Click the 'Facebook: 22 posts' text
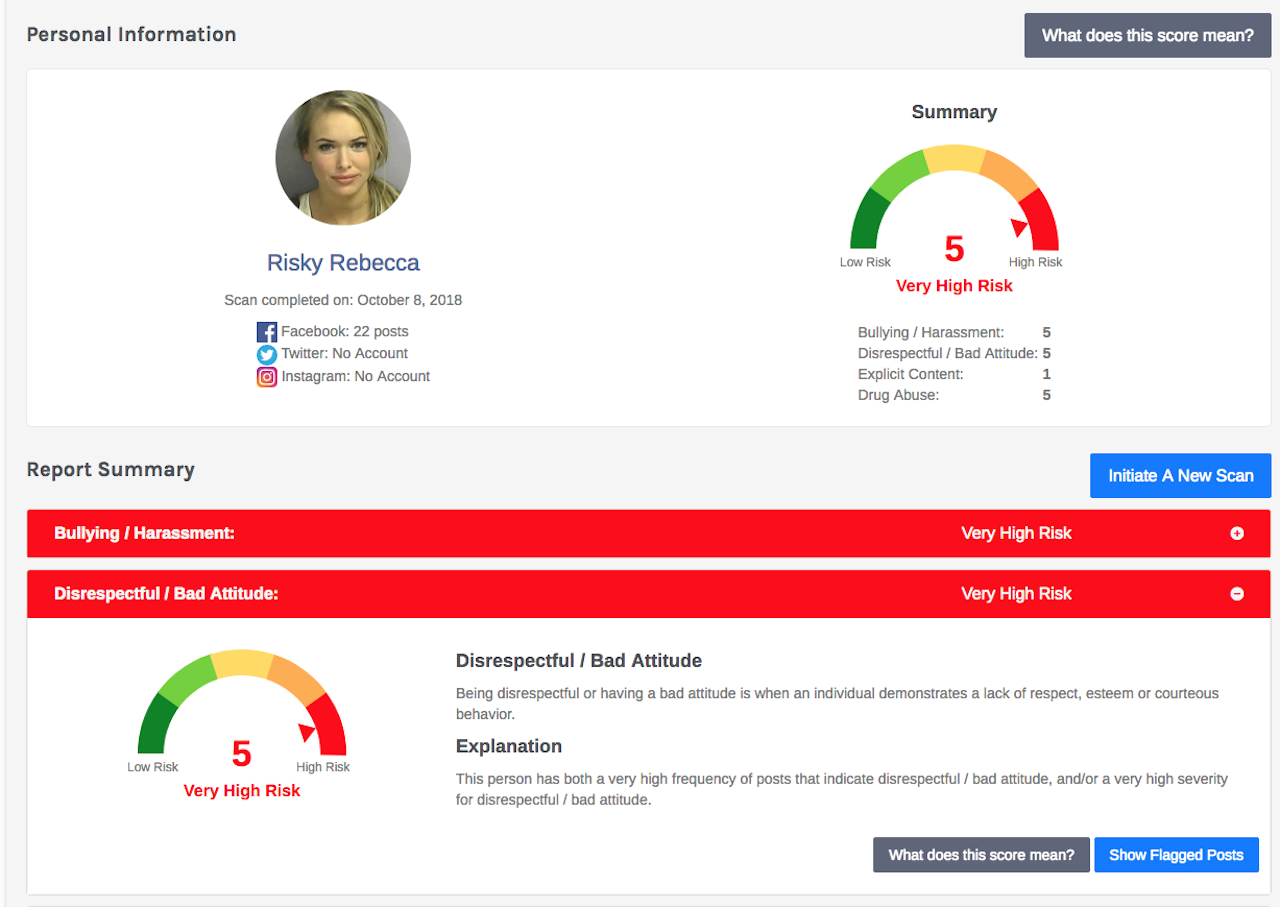 [x=344, y=331]
